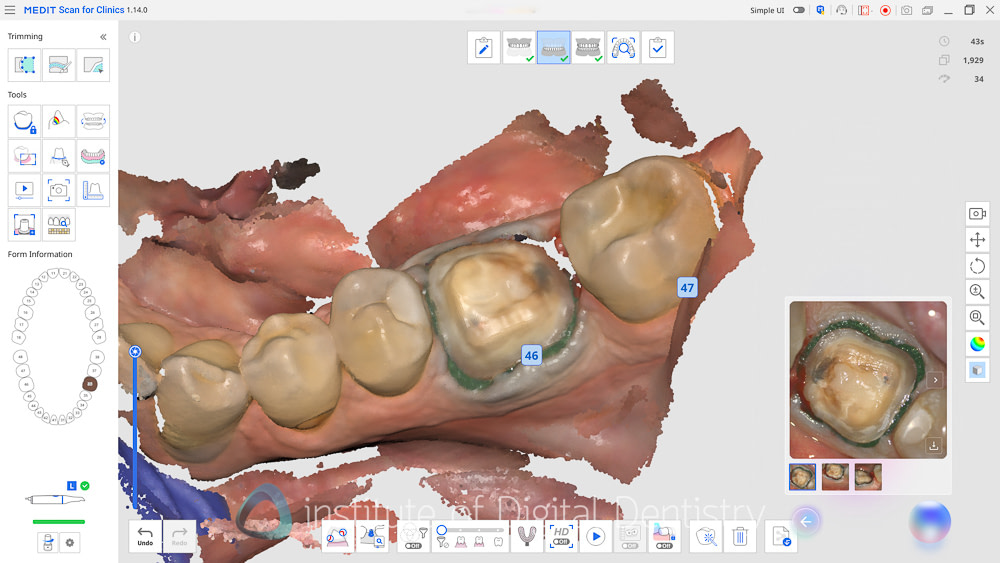Switch to the maxilla scan stage
1000x563 pixels.
pos(518,48)
